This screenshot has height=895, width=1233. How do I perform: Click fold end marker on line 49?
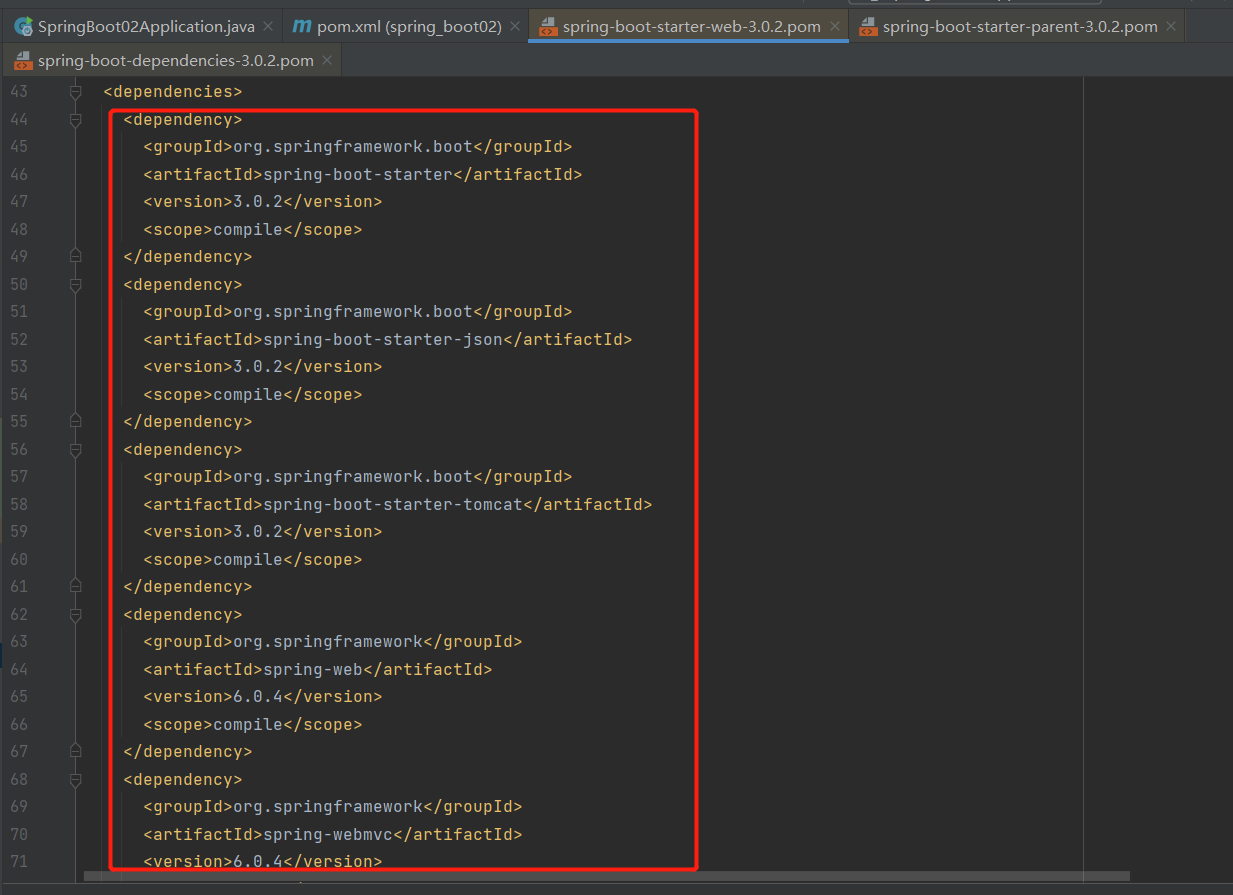pos(75,257)
